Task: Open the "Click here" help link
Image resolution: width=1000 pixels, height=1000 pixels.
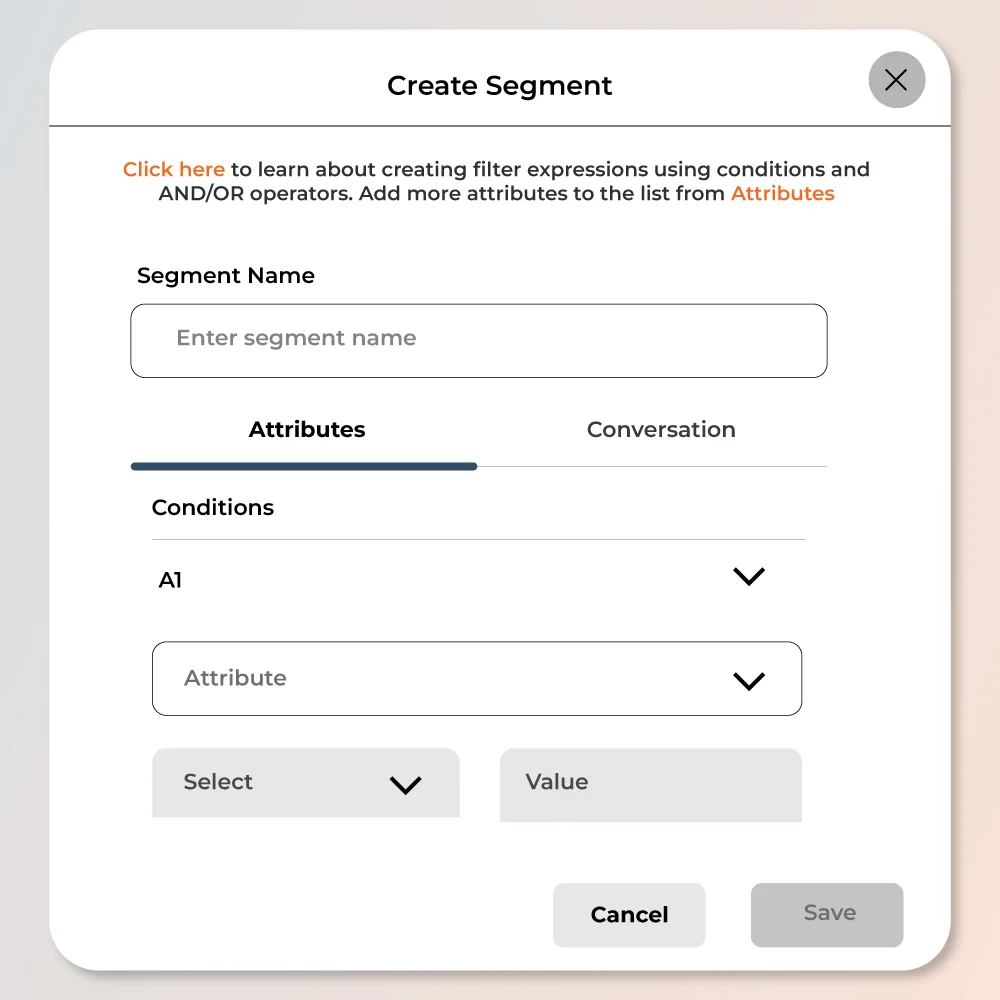Action: pyautogui.click(x=174, y=170)
